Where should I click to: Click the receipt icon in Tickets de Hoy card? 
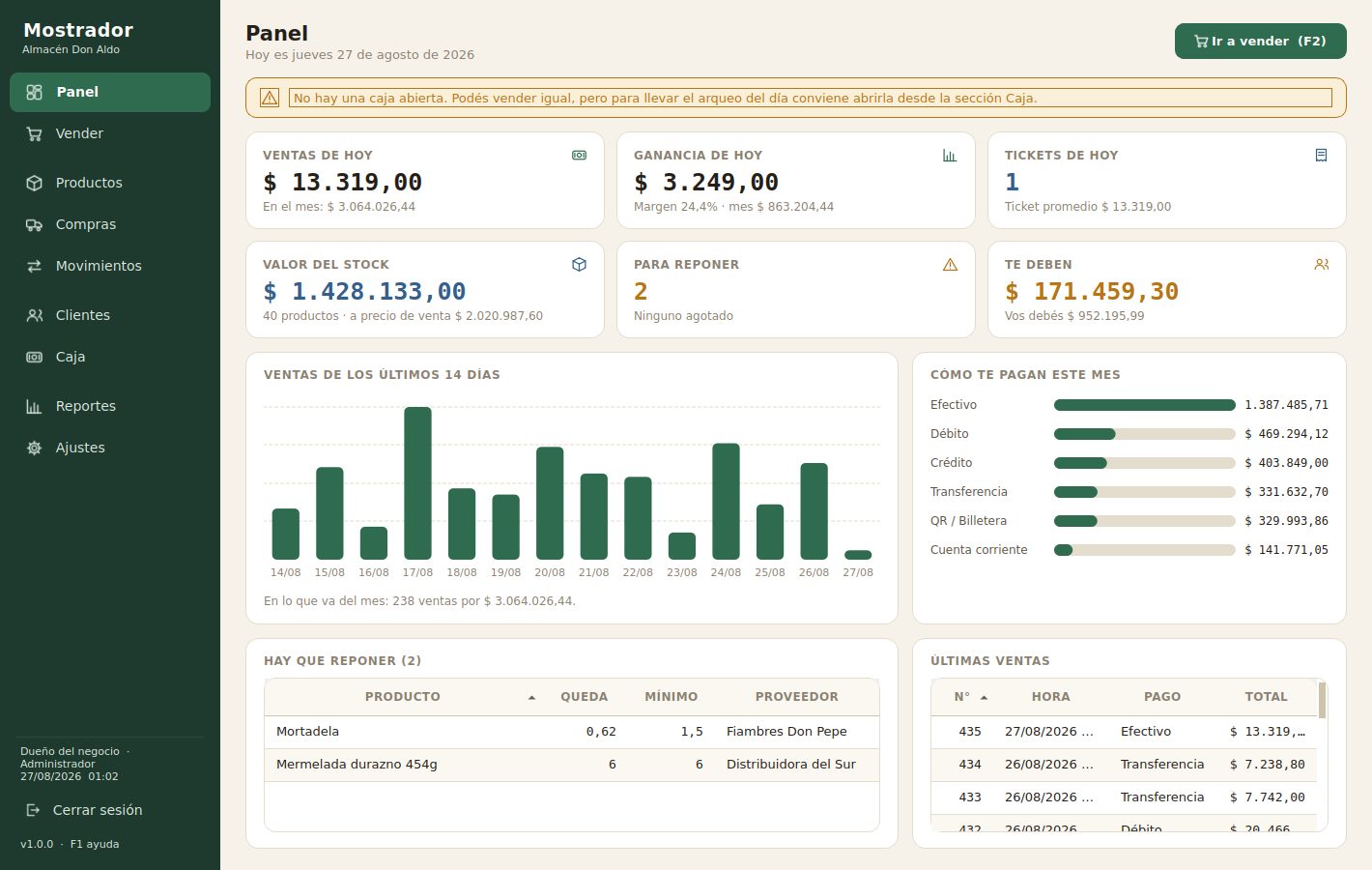tap(1321, 155)
